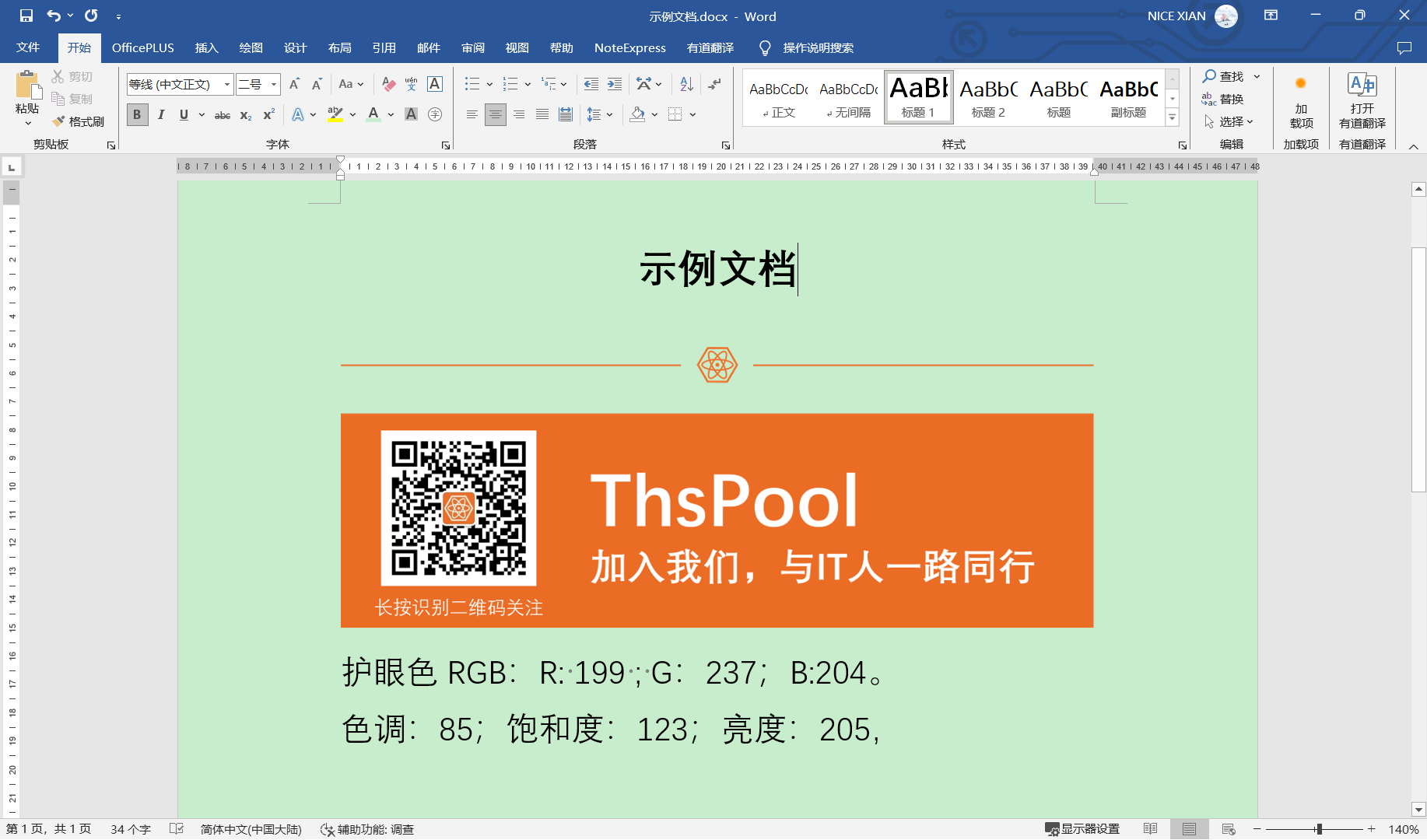Toggle character shading A icon
This screenshot has height=840, width=1427.
[x=412, y=114]
